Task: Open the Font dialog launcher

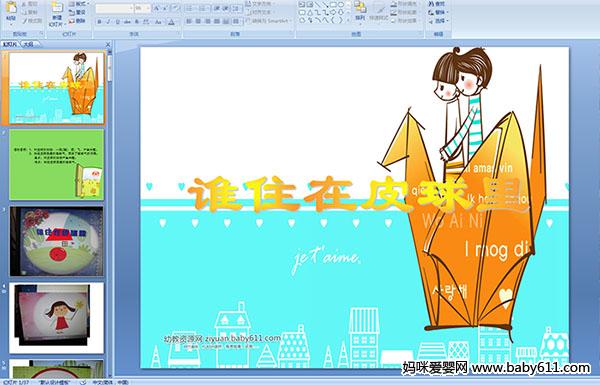Action: click(x=179, y=34)
